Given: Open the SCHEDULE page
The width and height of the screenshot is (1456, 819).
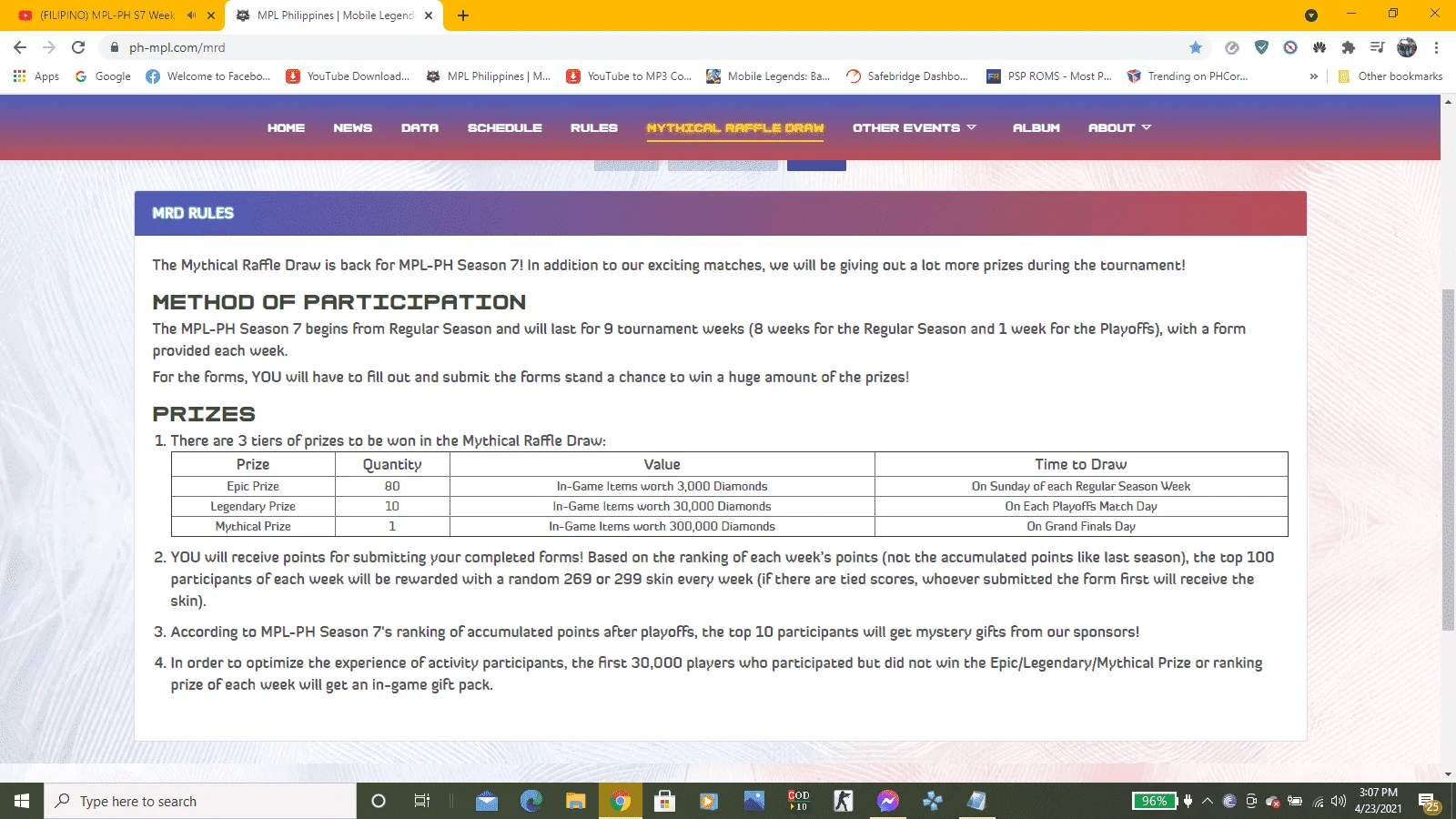Looking at the screenshot, I should point(505,128).
